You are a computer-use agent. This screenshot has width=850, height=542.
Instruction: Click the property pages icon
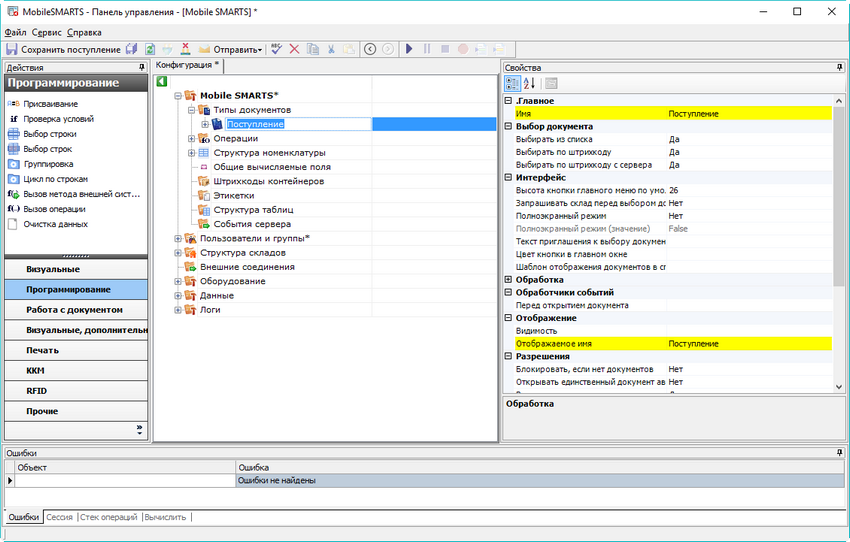tap(551, 83)
